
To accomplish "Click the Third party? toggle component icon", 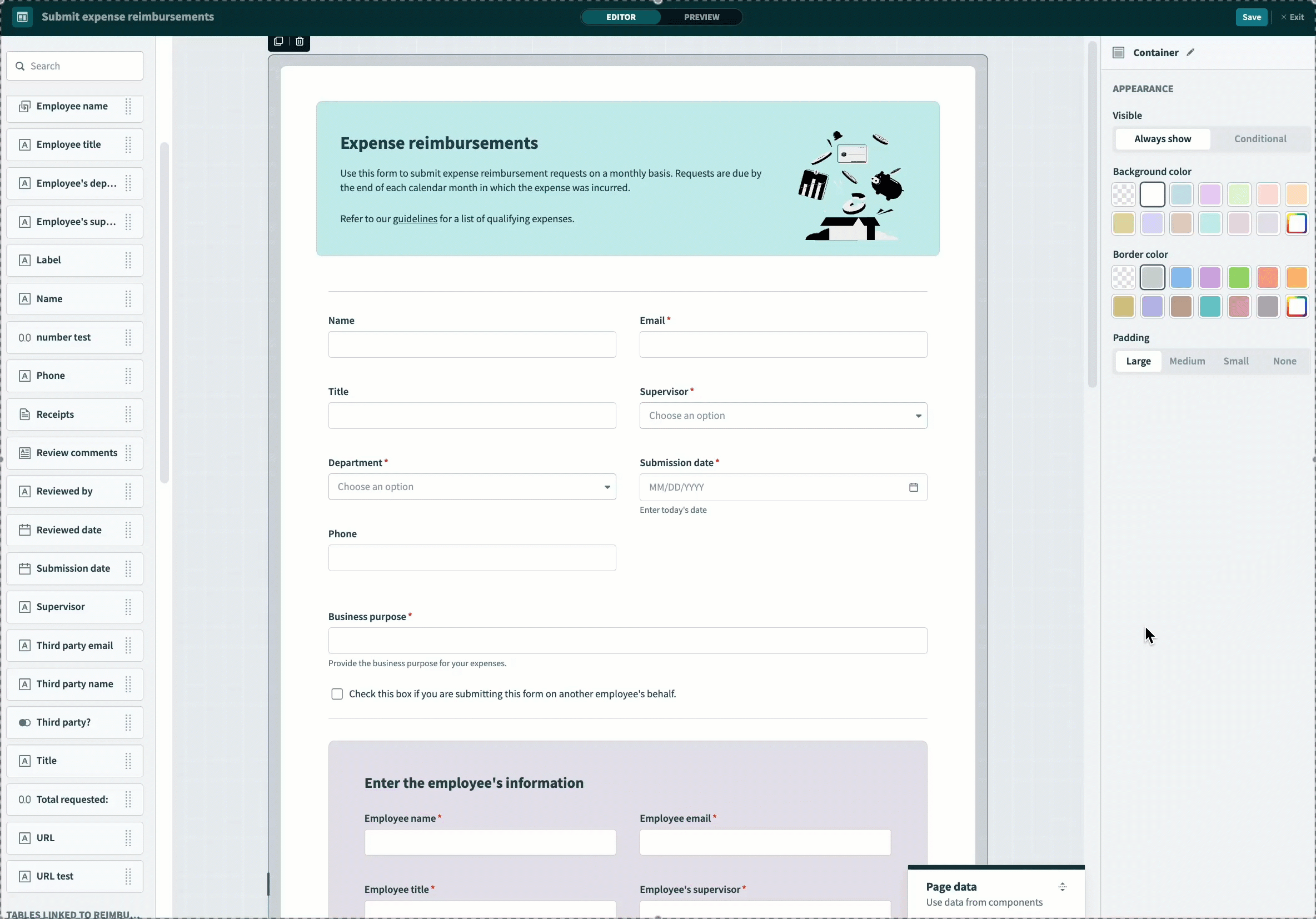I will click(x=24, y=722).
